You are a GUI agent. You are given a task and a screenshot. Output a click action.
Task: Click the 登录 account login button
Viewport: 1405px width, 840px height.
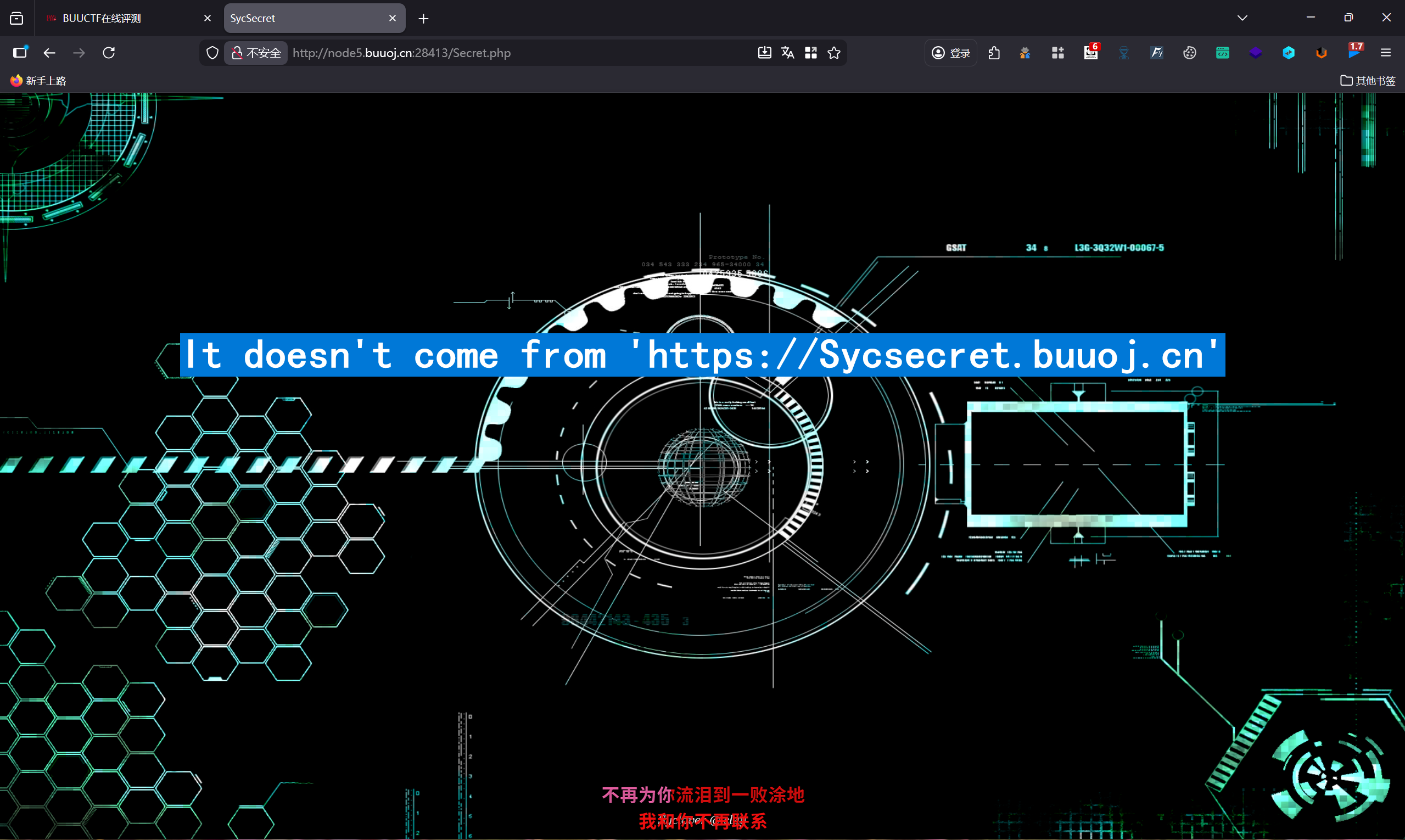point(951,53)
